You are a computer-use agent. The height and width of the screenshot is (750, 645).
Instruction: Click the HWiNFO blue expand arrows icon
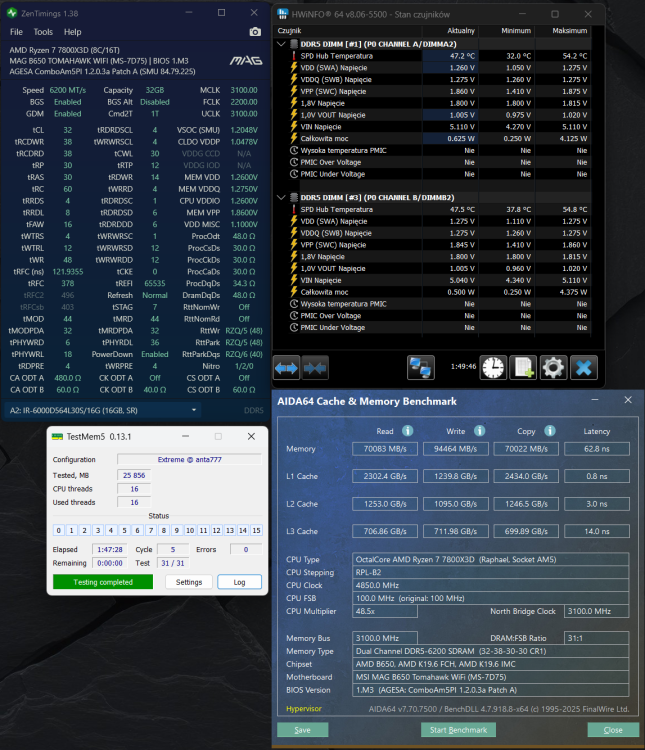pyautogui.click(x=287, y=368)
